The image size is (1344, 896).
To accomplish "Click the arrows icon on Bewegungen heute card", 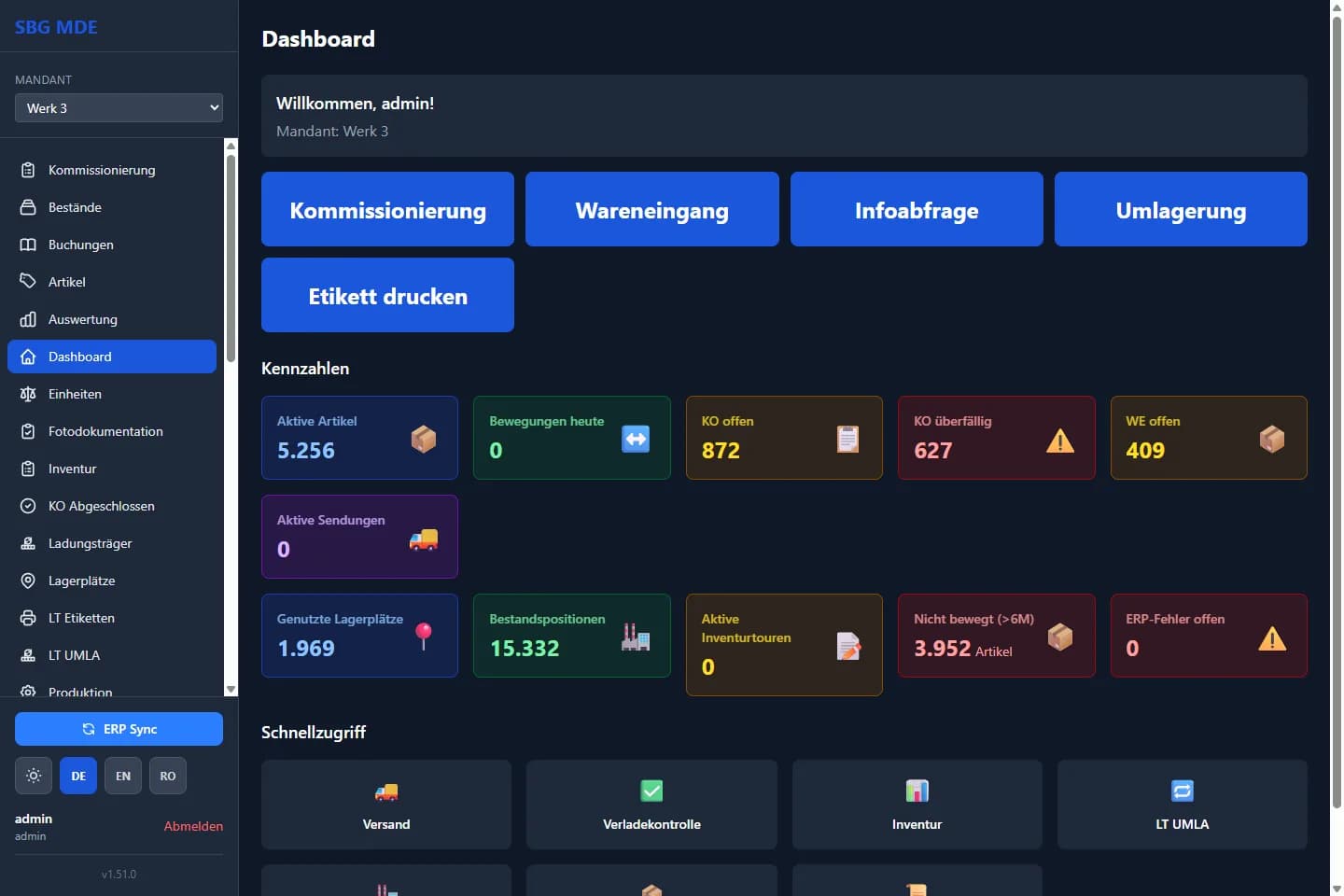I will pyautogui.click(x=636, y=439).
